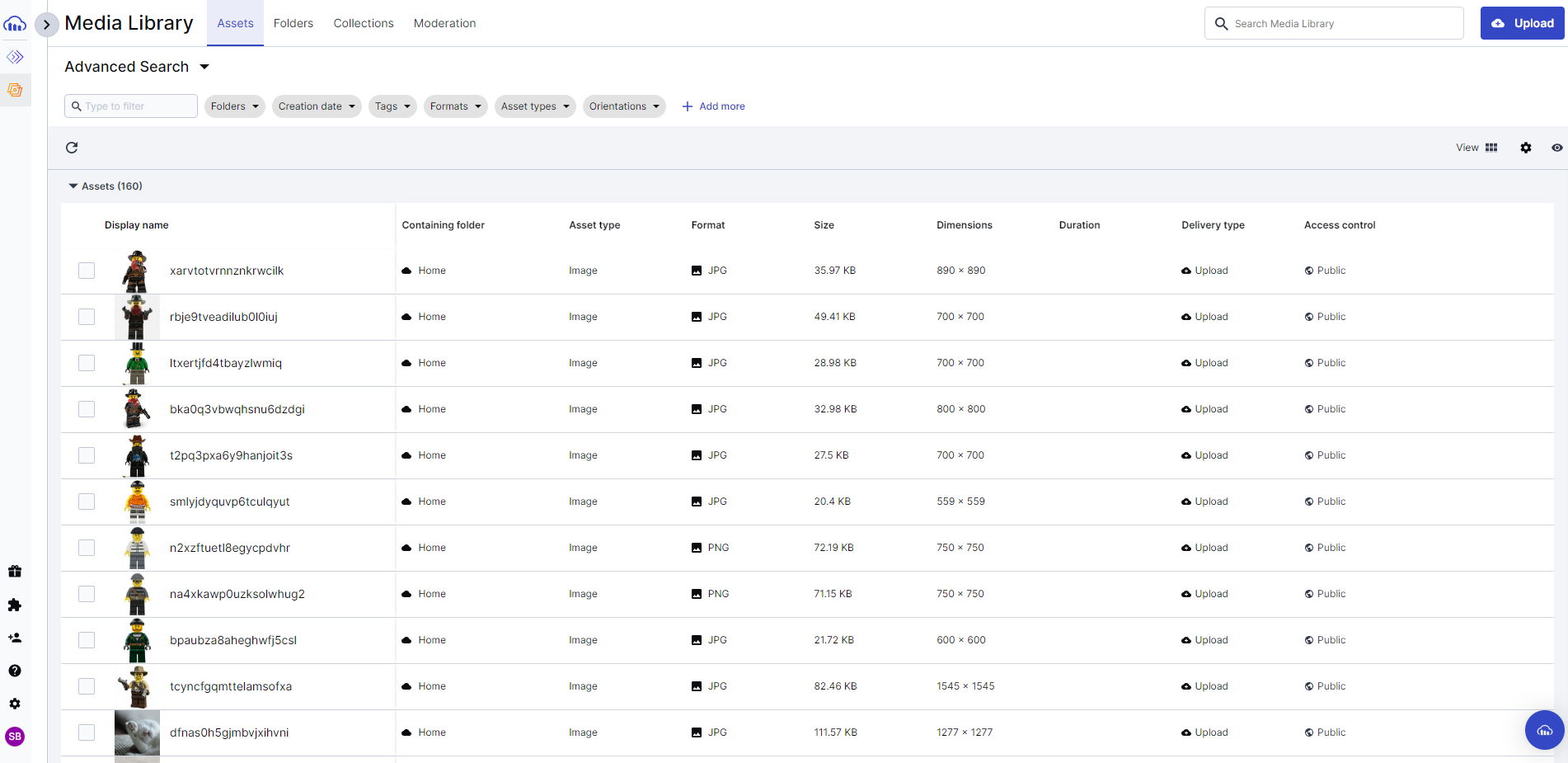Open column settings via the gear icon
This screenshot has width=1568, height=763.
point(1526,147)
